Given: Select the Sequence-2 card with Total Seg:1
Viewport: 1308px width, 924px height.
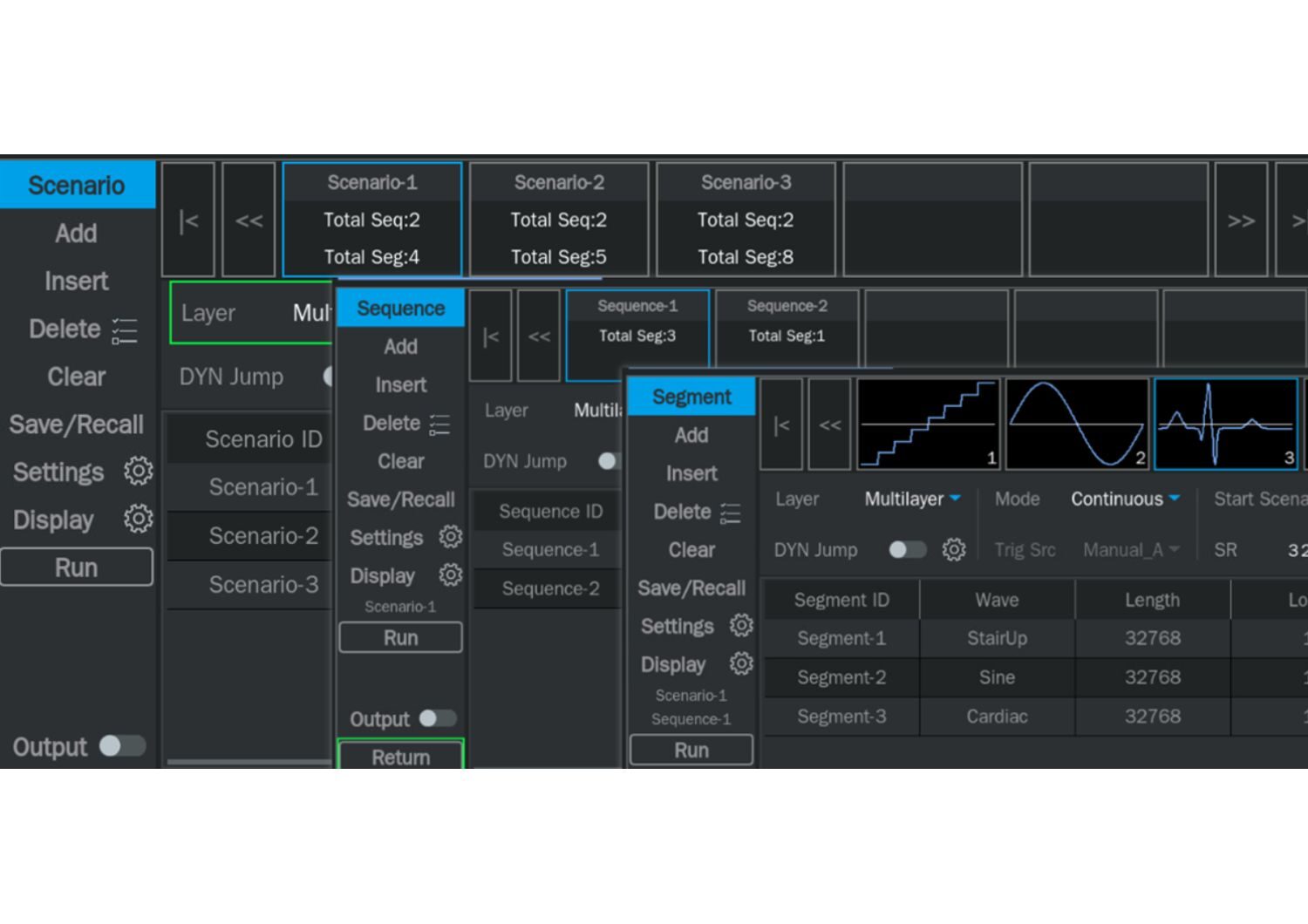Looking at the screenshot, I should 787,330.
